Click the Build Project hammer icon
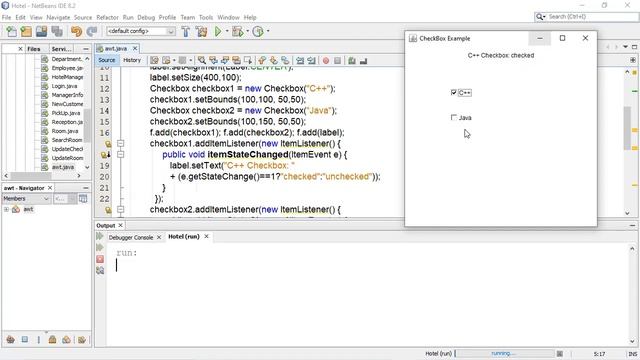This screenshot has height=360, width=640. [186, 31]
